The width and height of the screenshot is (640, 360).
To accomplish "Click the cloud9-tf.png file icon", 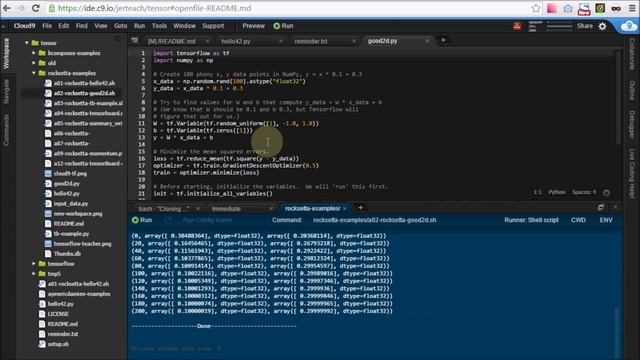I will pyautogui.click(x=48, y=173).
